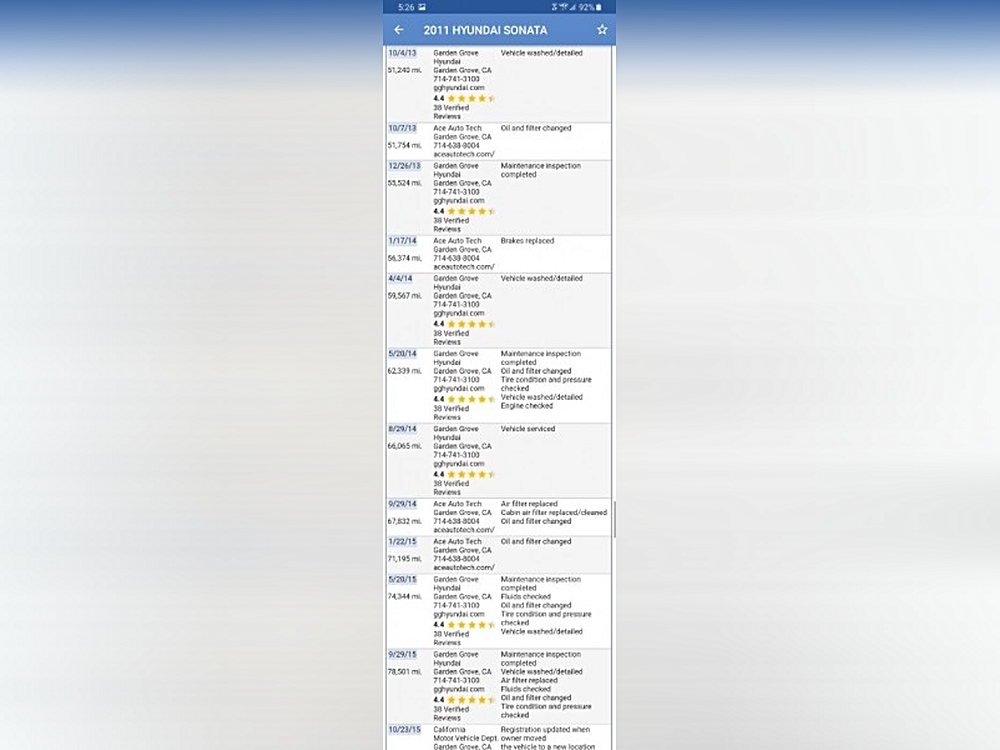Tap the back arrow in header

tap(399, 30)
